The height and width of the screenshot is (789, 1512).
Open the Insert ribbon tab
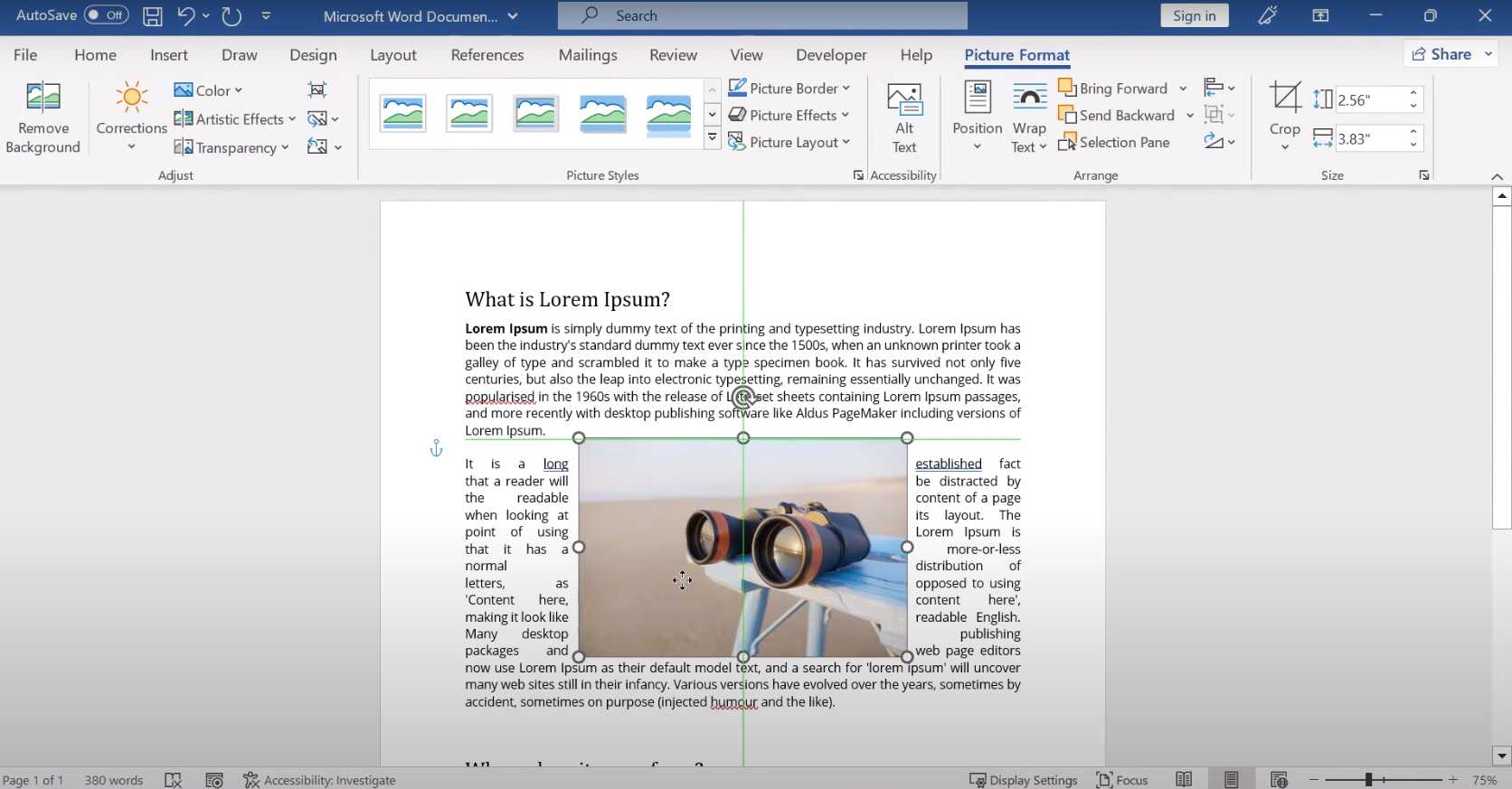click(x=169, y=55)
